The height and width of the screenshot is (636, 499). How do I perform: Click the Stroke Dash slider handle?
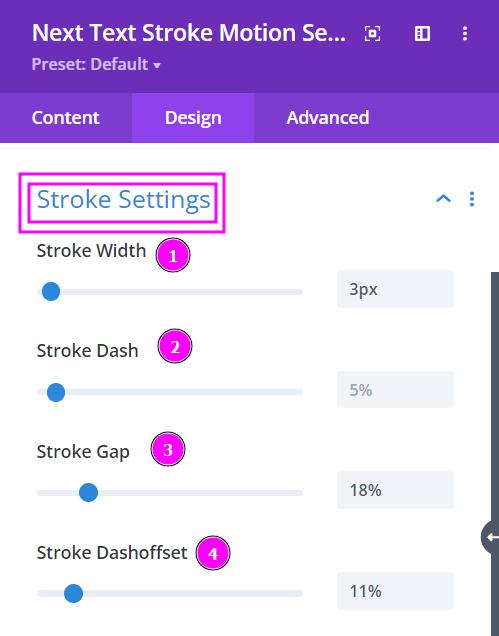56,392
